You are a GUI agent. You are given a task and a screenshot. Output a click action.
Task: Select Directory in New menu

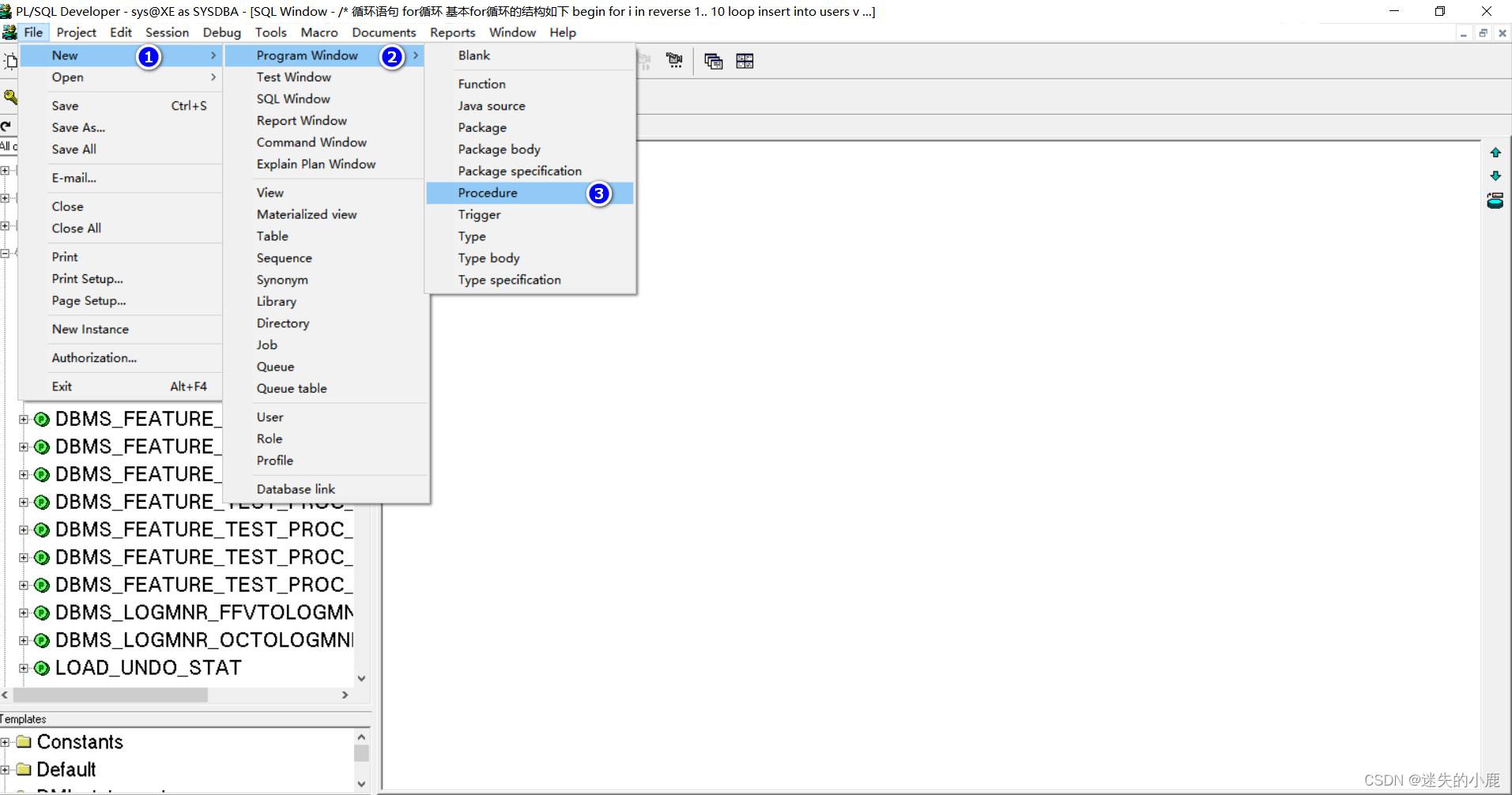pos(326,323)
